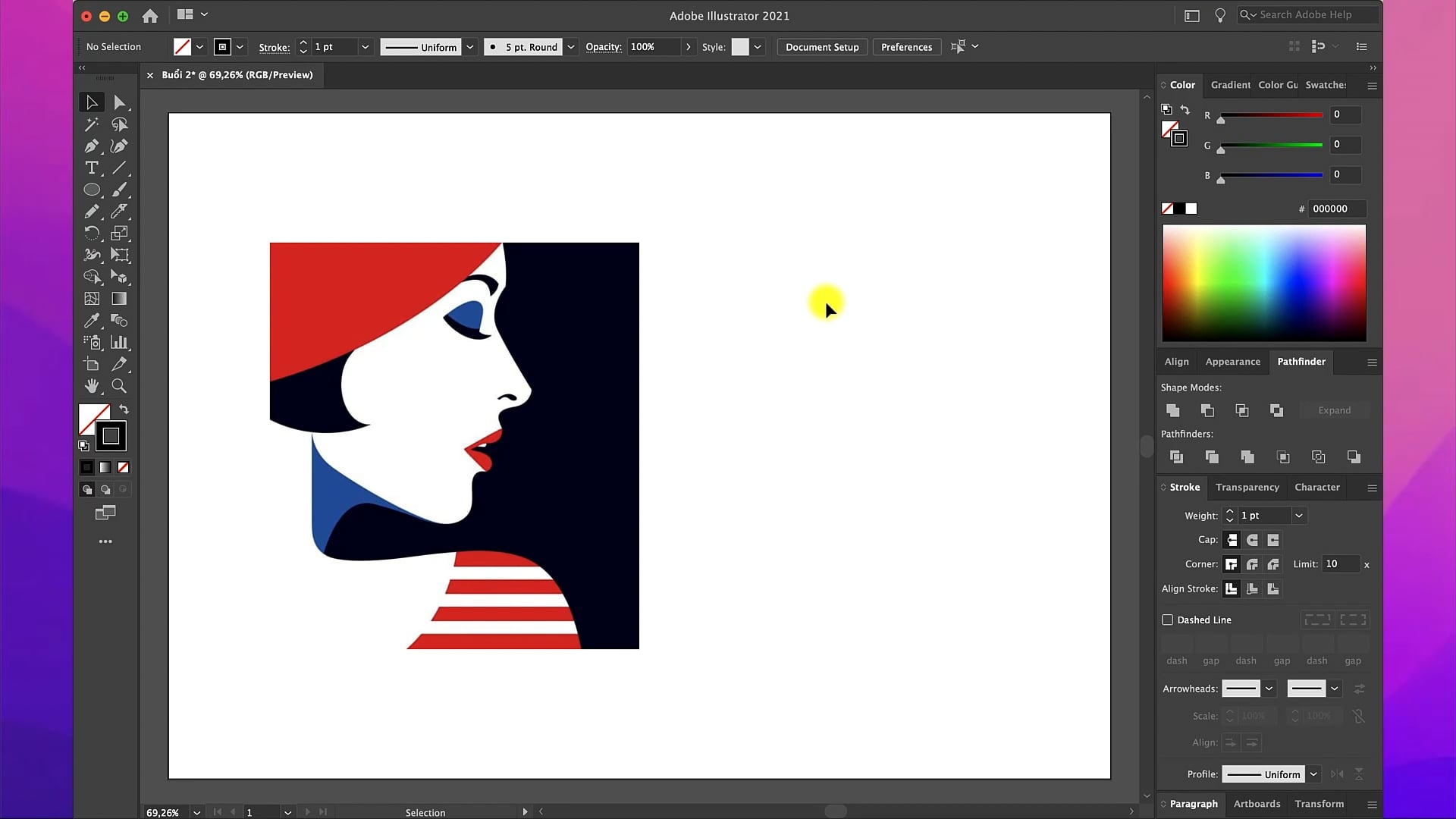The image size is (1456, 819).
Task: Open the 5 pt. Round brush dropdown
Action: [x=571, y=47]
